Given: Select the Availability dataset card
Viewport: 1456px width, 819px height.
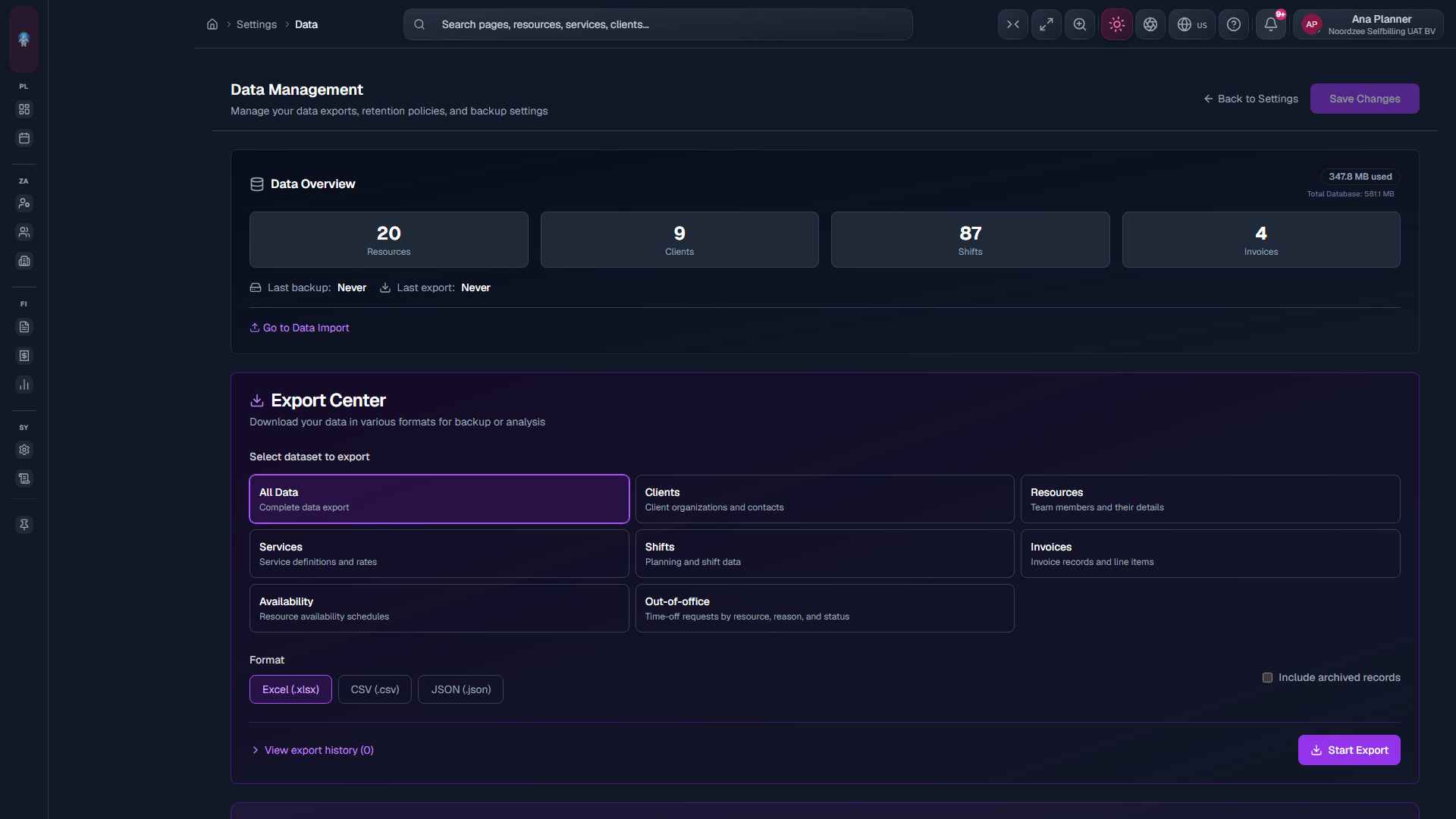Looking at the screenshot, I should (439, 608).
